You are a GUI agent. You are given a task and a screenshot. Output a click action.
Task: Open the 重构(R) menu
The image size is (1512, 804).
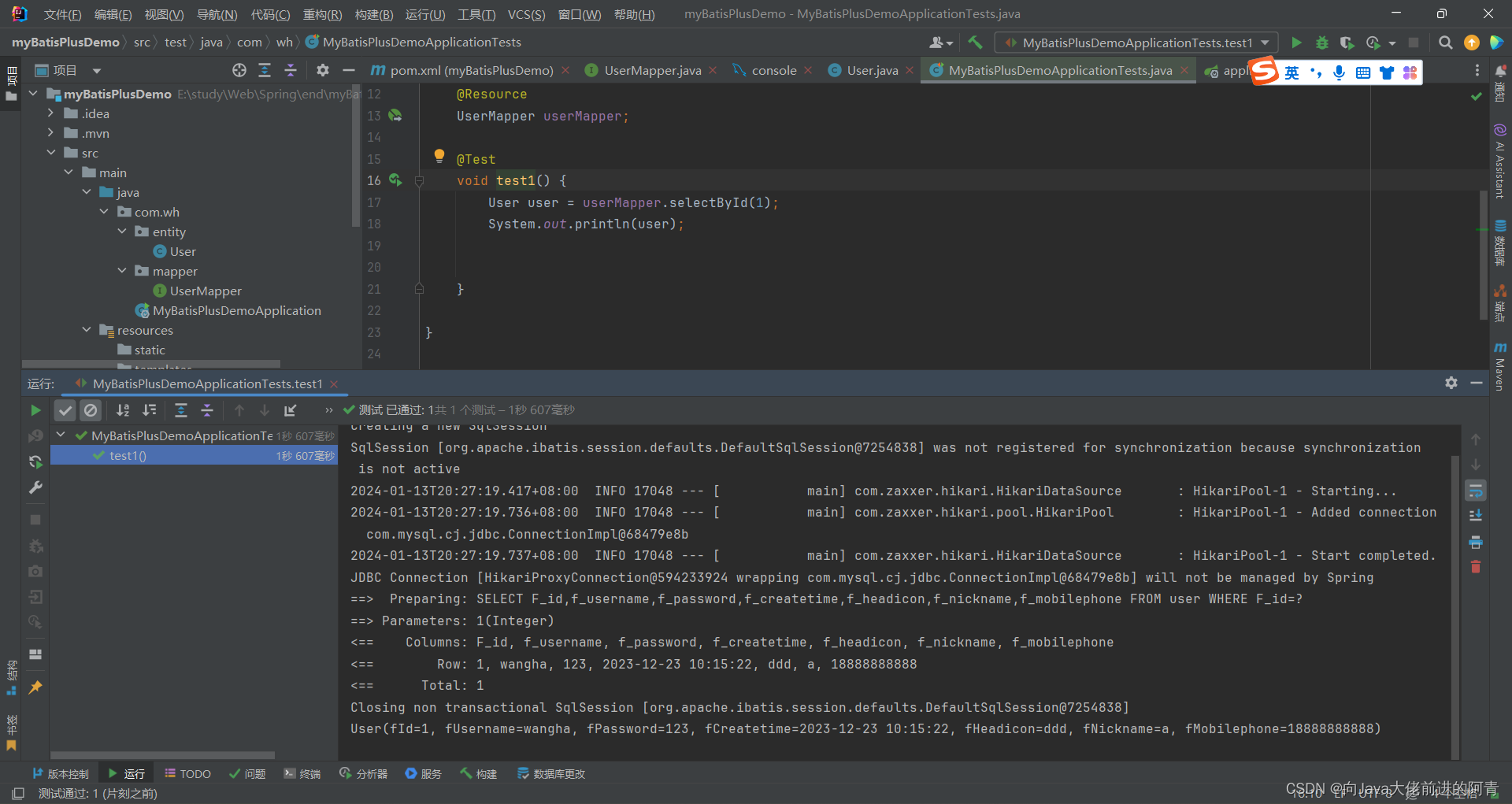(x=322, y=14)
